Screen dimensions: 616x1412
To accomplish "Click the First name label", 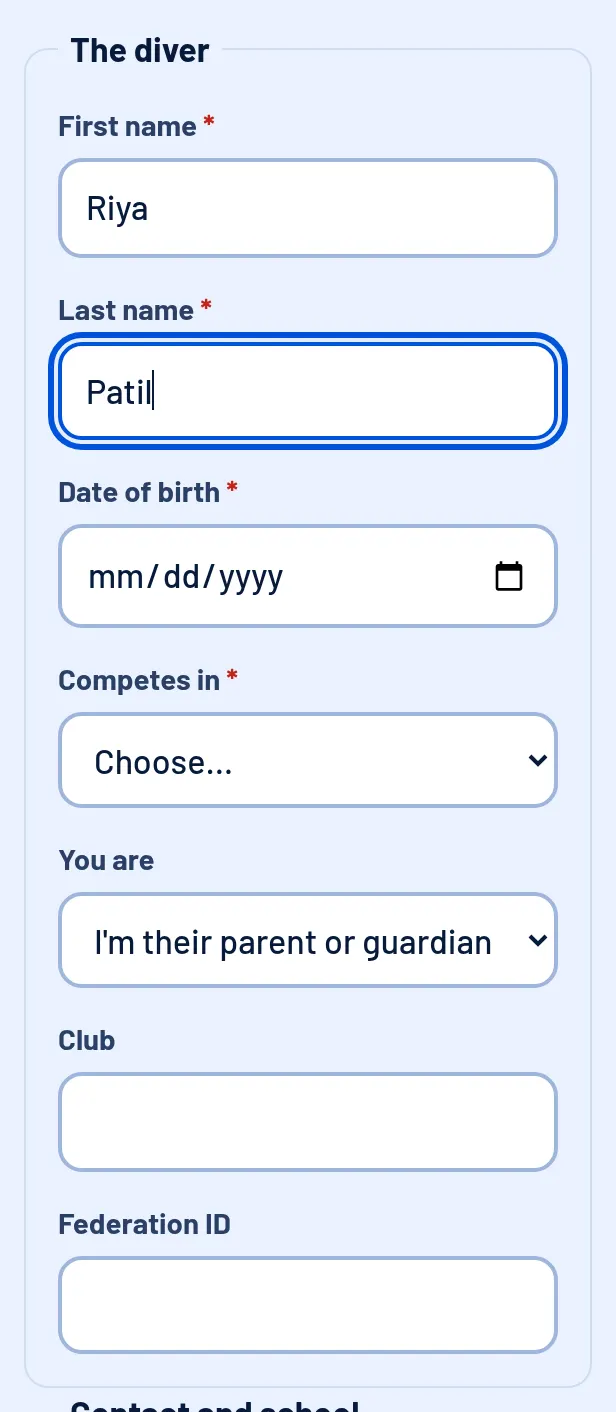I will click(x=127, y=126).
